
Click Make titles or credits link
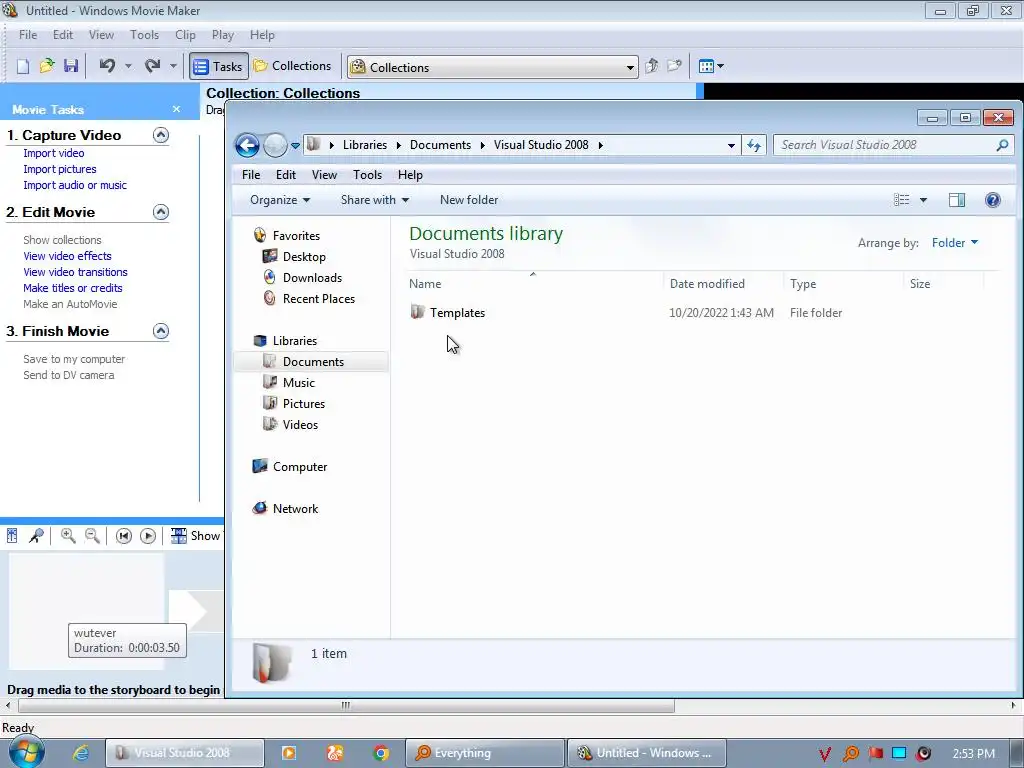(72, 288)
